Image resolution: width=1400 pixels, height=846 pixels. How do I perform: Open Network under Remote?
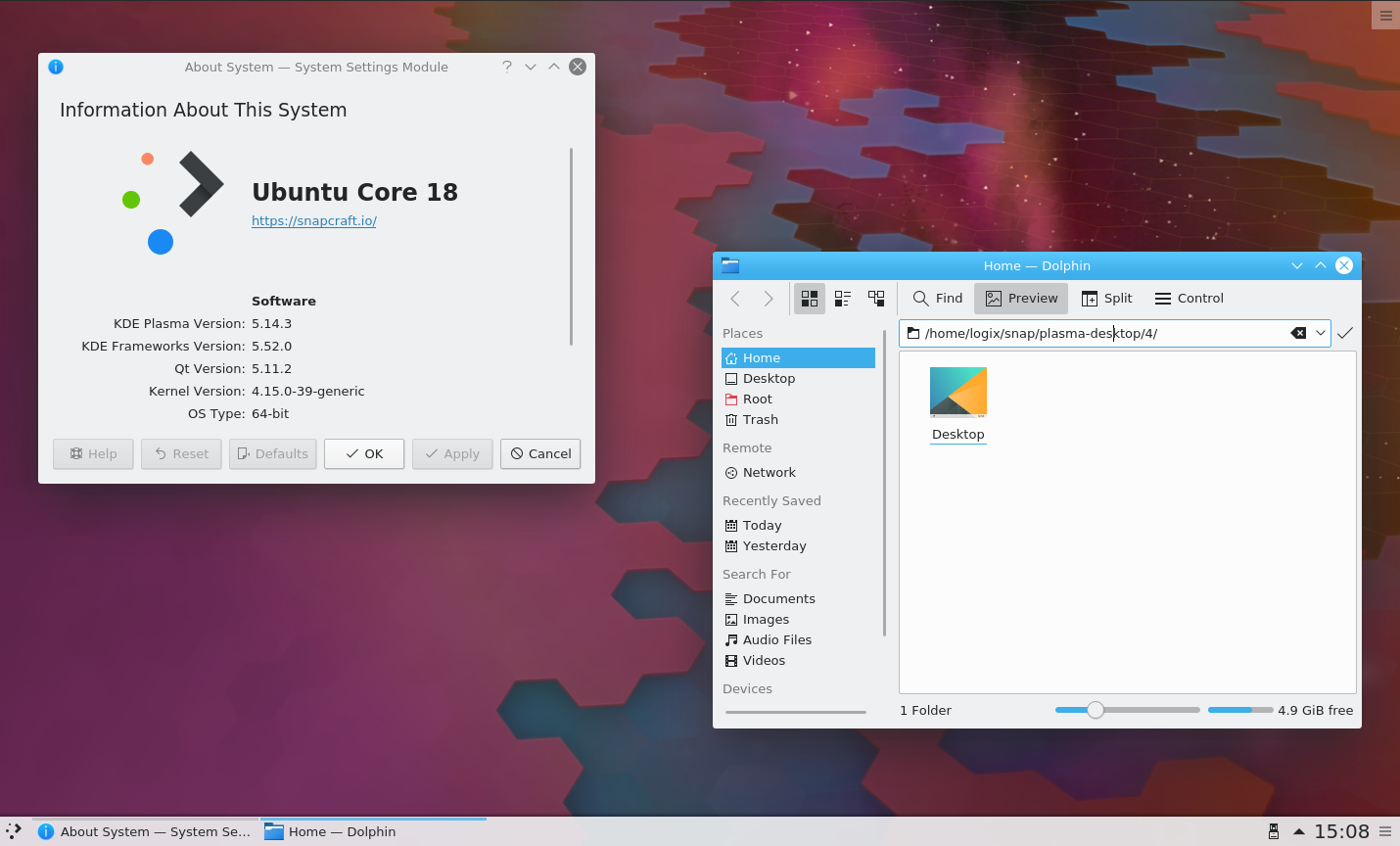tap(798, 473)
